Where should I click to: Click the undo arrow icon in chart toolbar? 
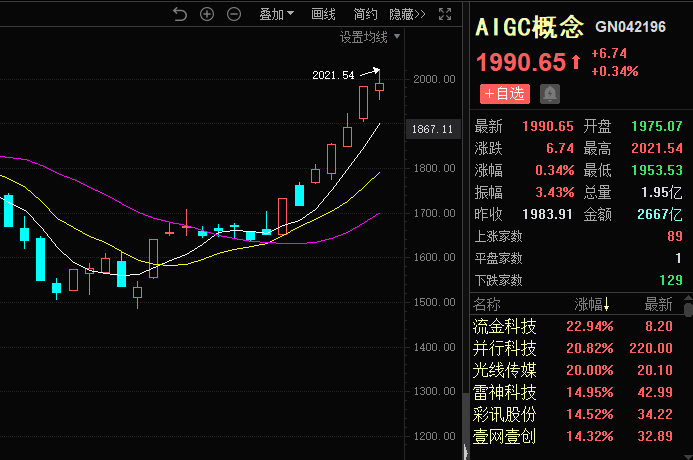point(180,14)
